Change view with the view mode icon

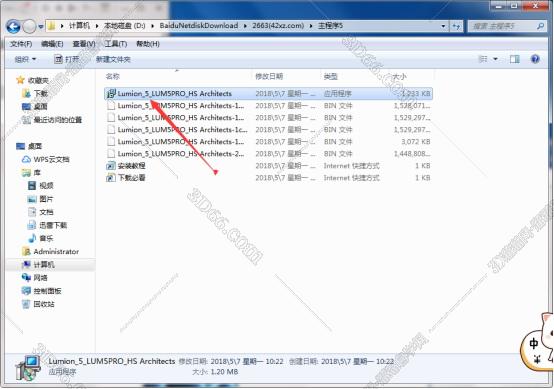(483, 59)
